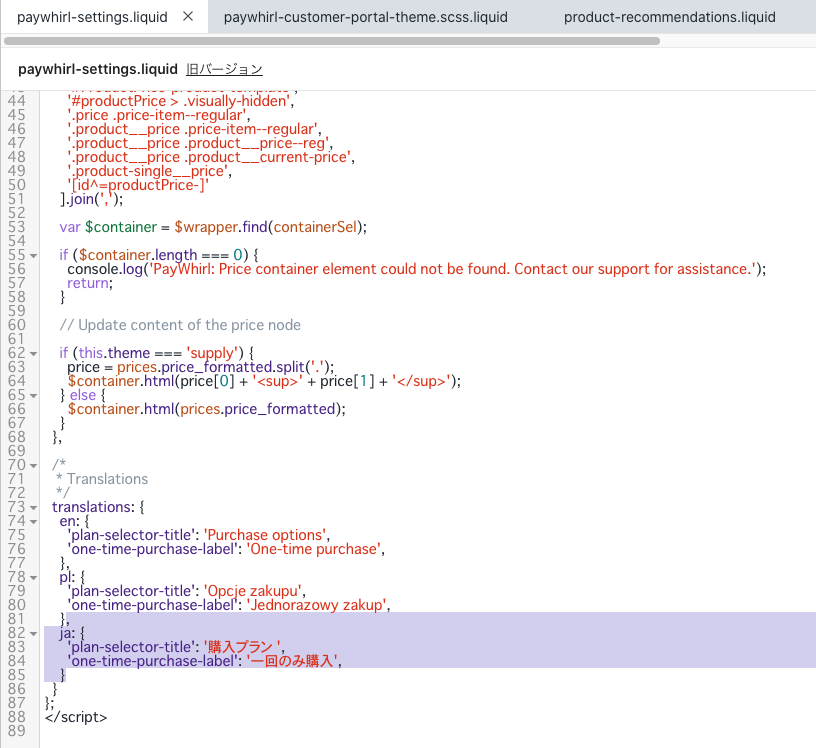Viewport: 816px width, 748px height.
Task: Close the paywhirl-settings.liquid tab
Action: pyautogui.click(x=188, y=17)
